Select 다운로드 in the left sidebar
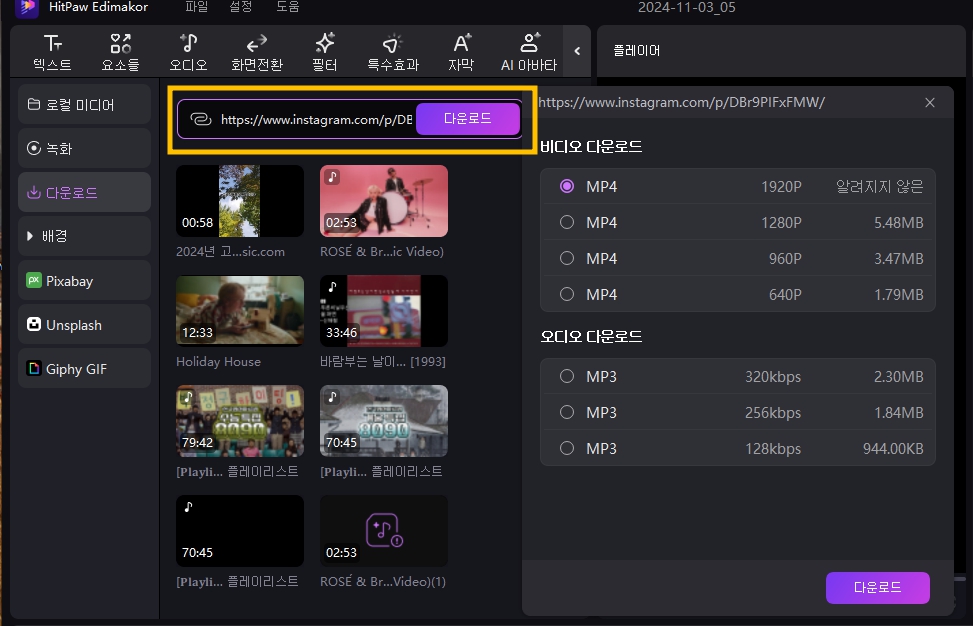 (84, 192)
